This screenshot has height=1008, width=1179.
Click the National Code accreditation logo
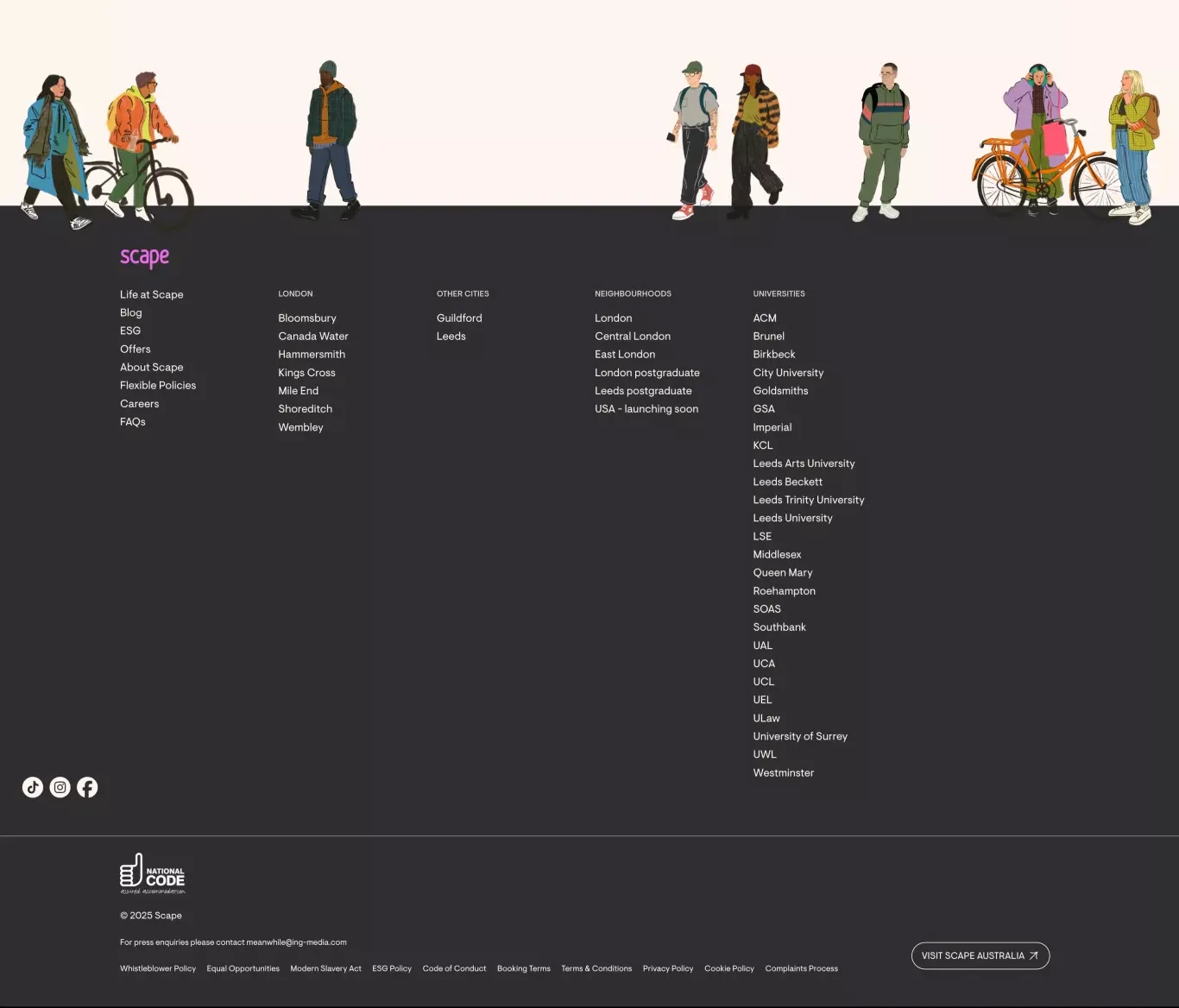tap(152, 873)
